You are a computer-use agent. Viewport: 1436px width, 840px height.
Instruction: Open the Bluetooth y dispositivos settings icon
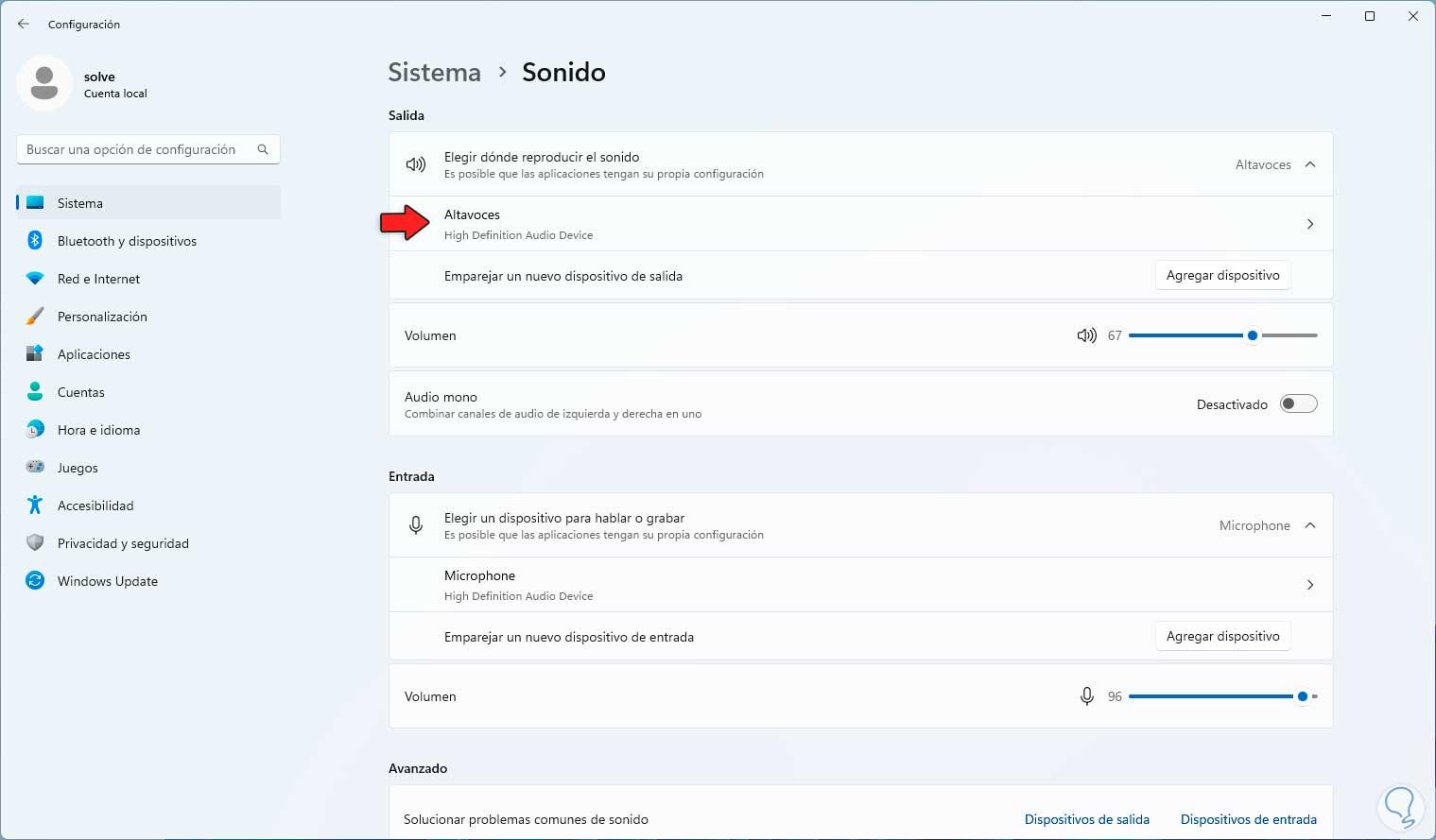[x=35, y=241]
